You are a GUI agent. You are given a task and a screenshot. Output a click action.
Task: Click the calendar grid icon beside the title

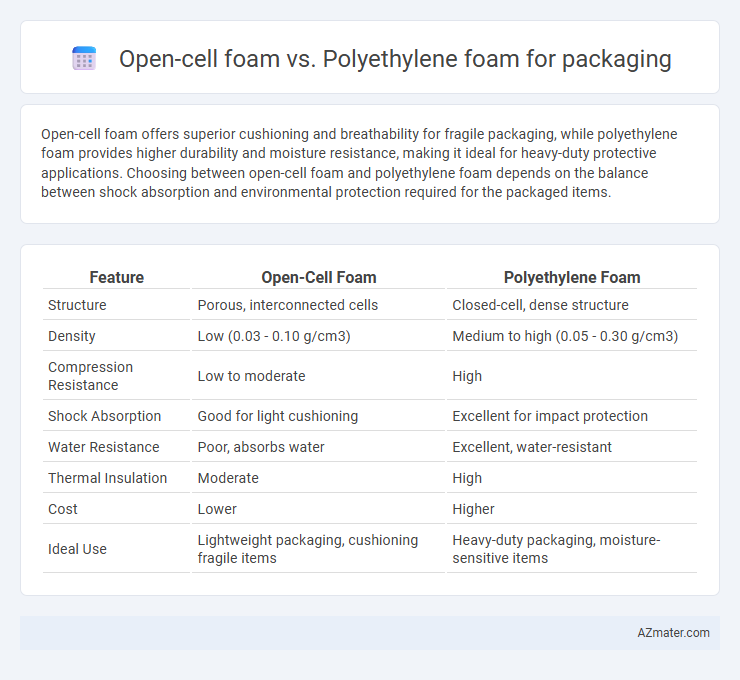84,59
